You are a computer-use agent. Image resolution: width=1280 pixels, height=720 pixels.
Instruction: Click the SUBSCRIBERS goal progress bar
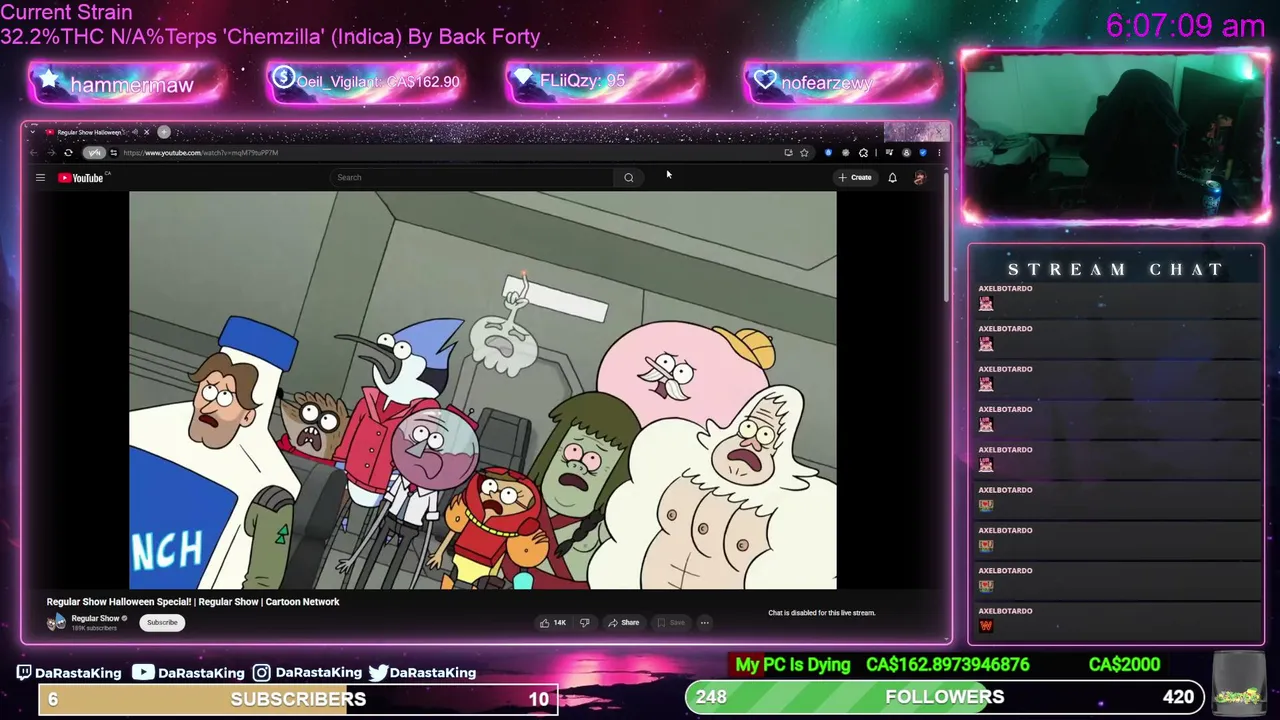[x=298, y=699]
